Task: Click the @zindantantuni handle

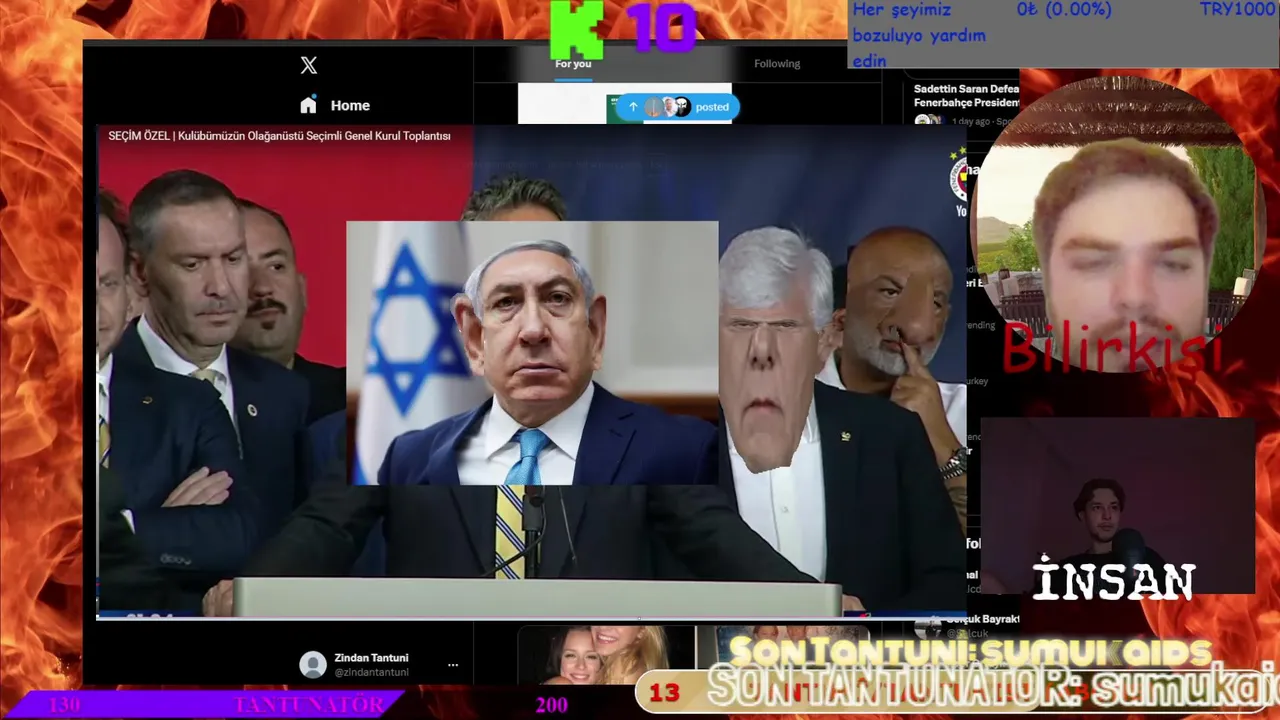Action: (x=371, y=672)
